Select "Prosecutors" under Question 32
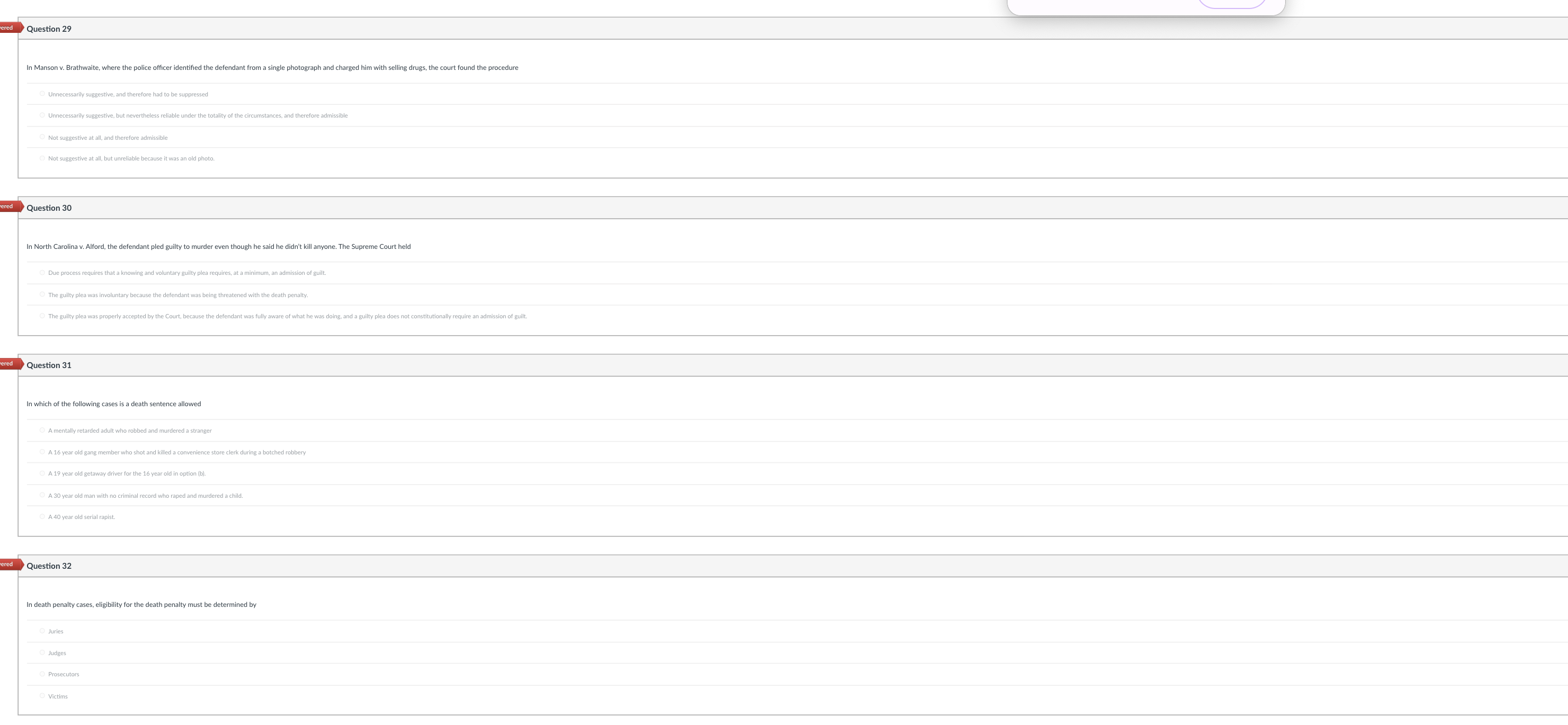Image resolution: width=1568 pixels, height=725 pixels. pos(42,673)
